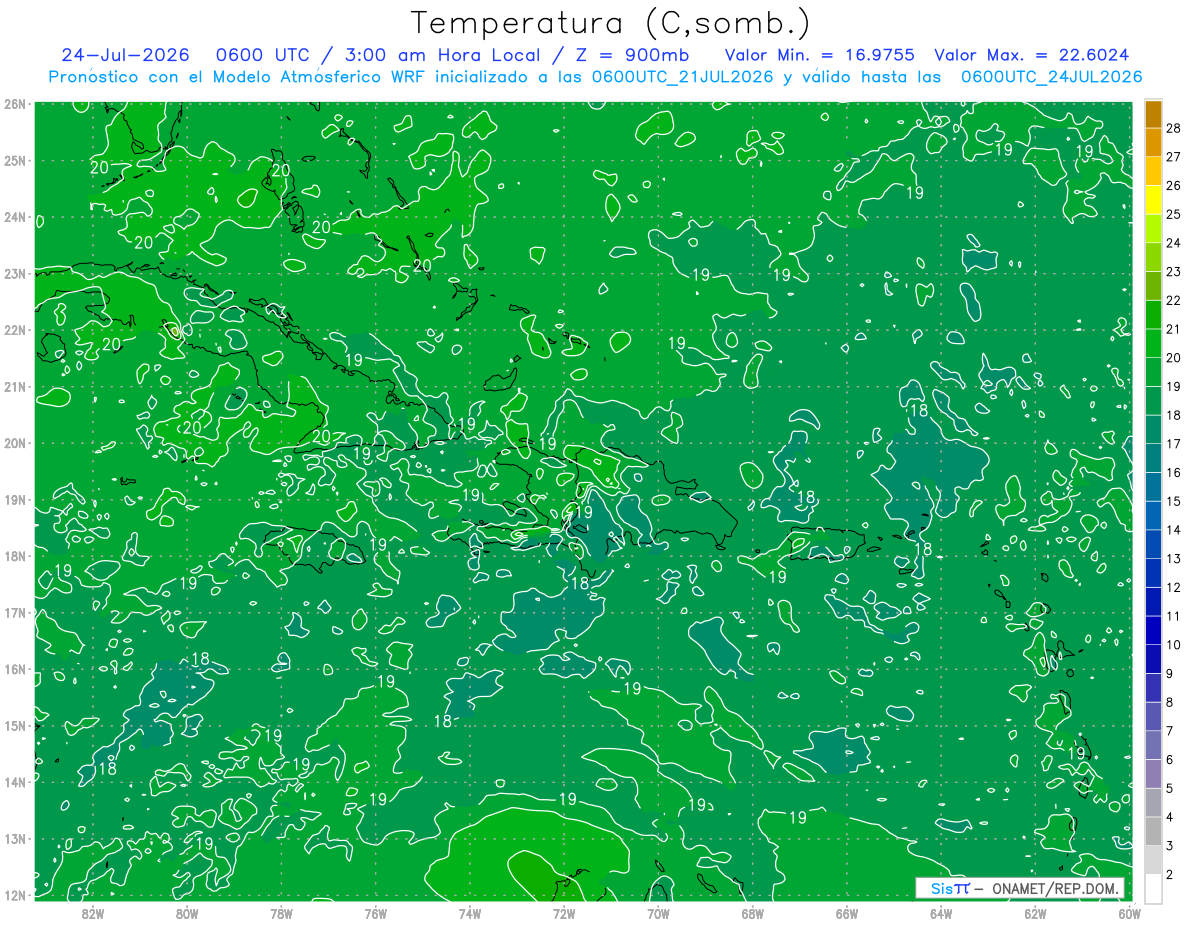This screenshot has height=927, width=1200.
Task: Click the dark orange colorbar swatch above 28
Action: [x=1153, y=113]
